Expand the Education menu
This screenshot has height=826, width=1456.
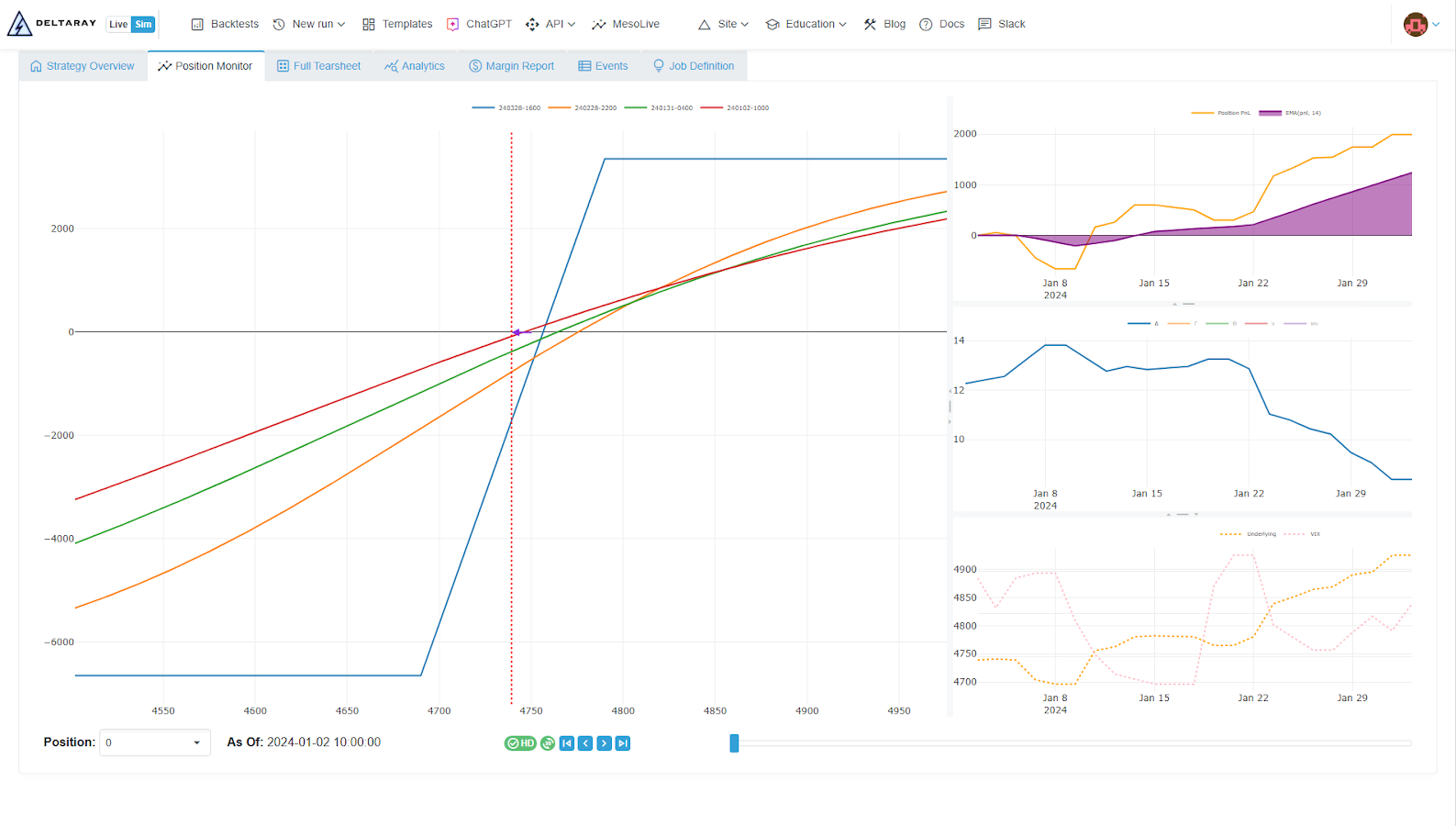click(x=806, y=24)
